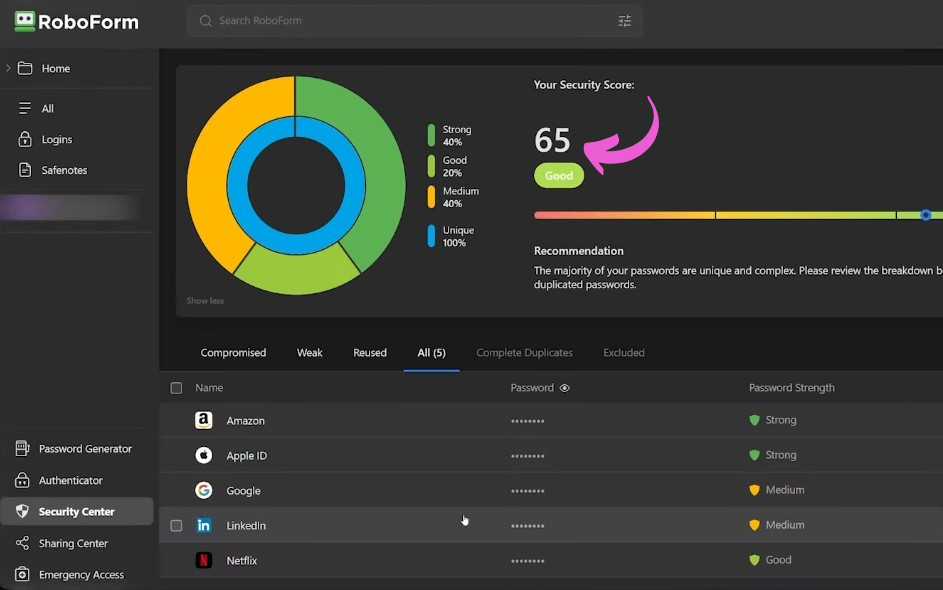943x590 pixels.
Task: Click the Password column header text
Action: pos(532,388)
